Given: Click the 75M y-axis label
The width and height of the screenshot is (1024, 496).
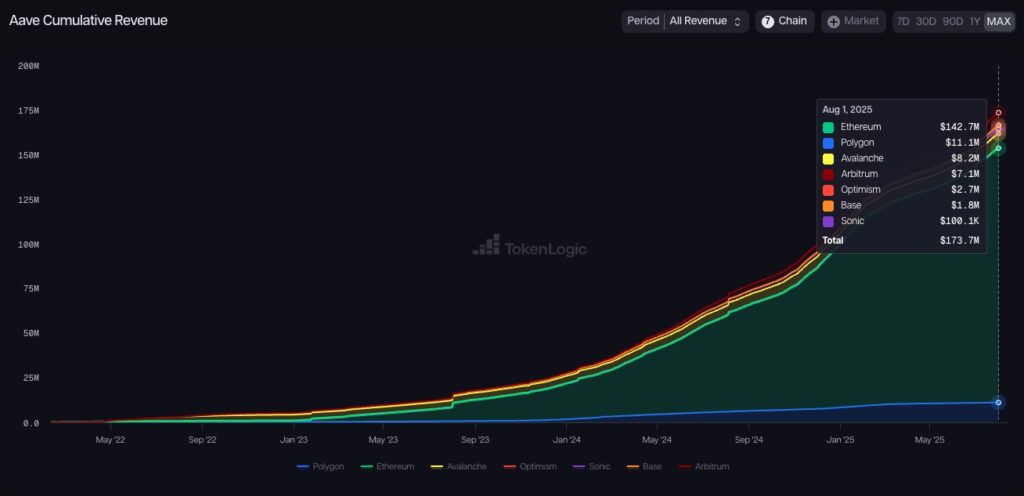Looking at the screenshot, I should coord(31,289).
